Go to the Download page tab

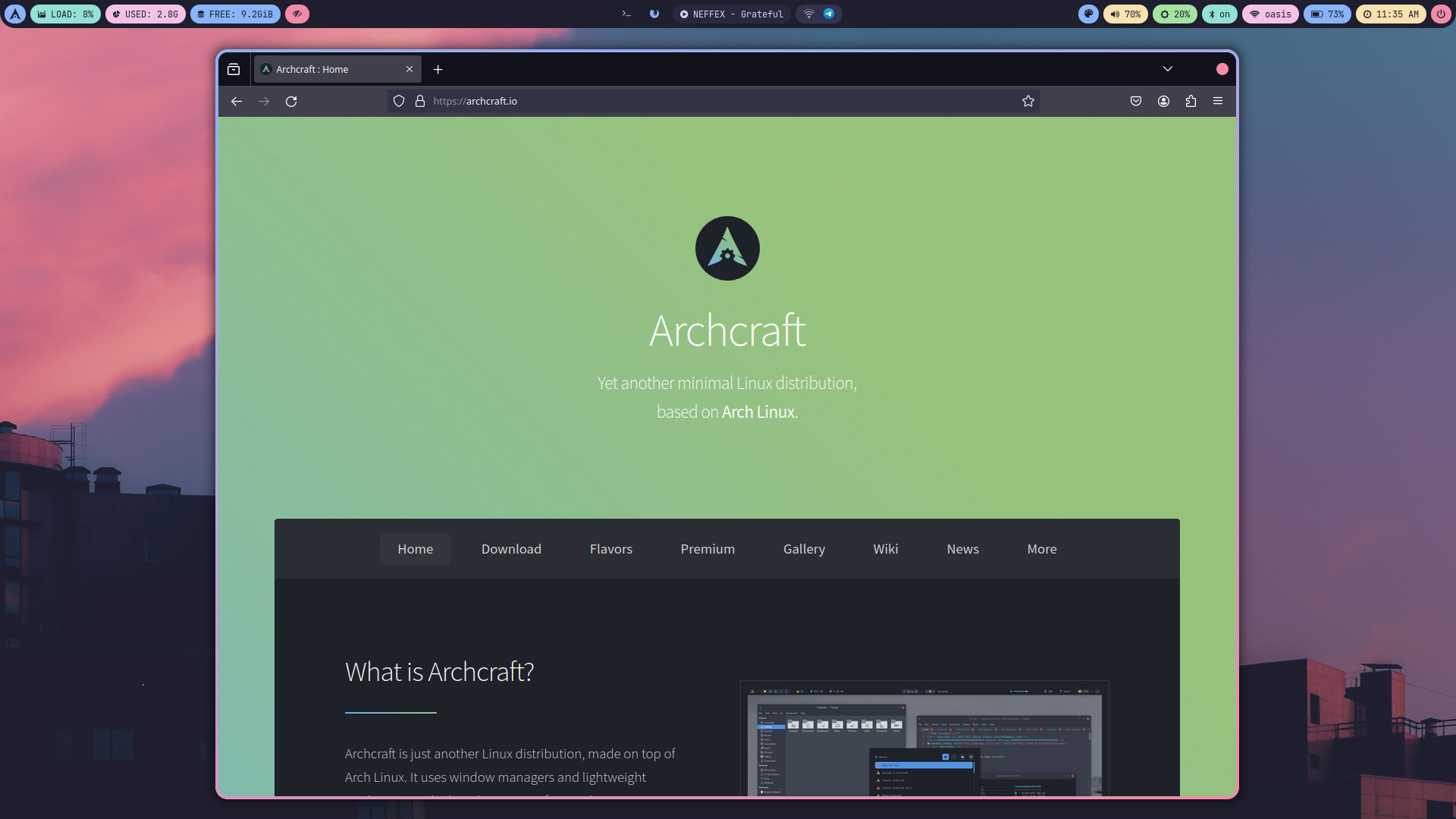[511, 549]
